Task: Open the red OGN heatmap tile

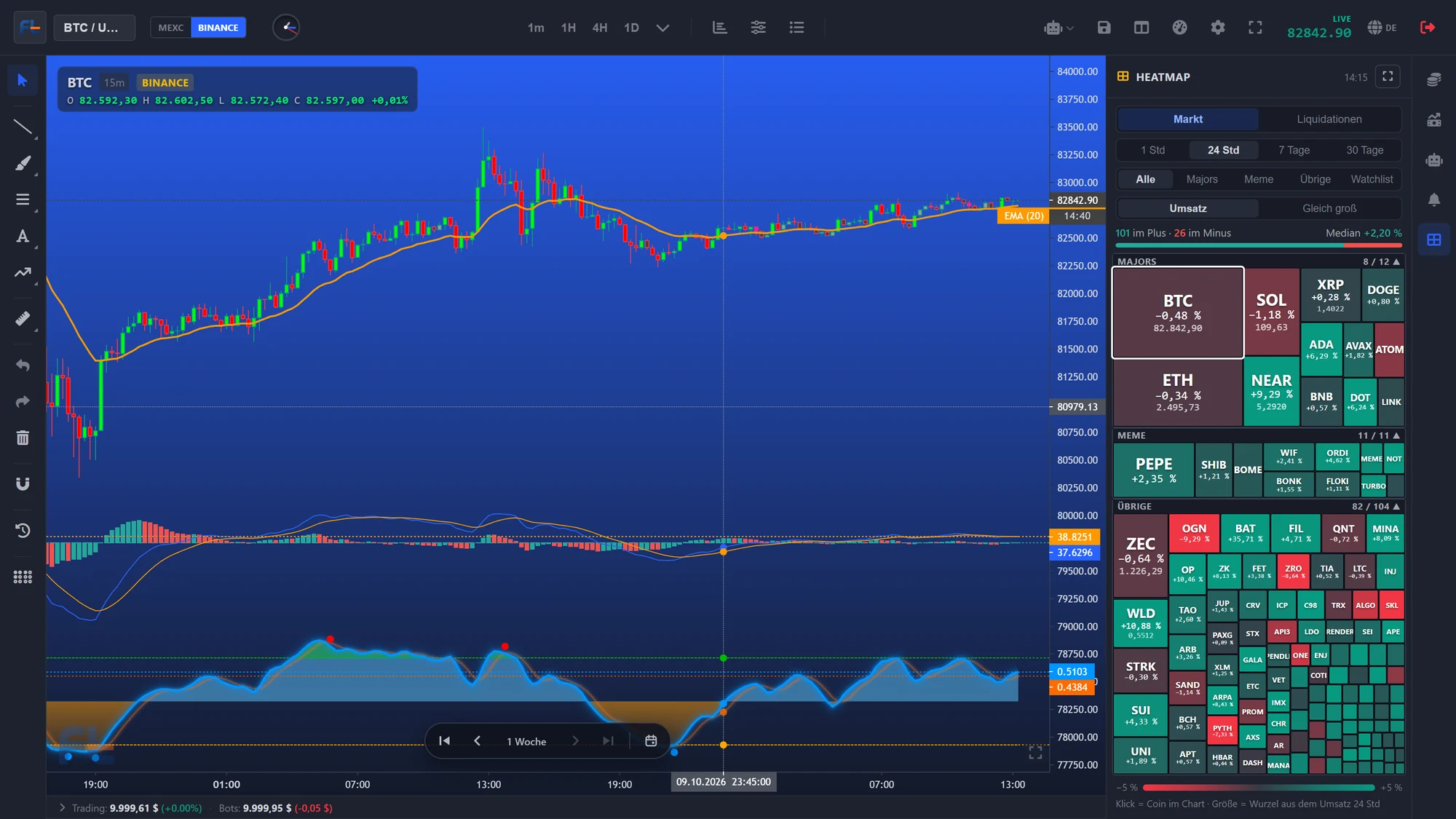Action: point(1194,533)
